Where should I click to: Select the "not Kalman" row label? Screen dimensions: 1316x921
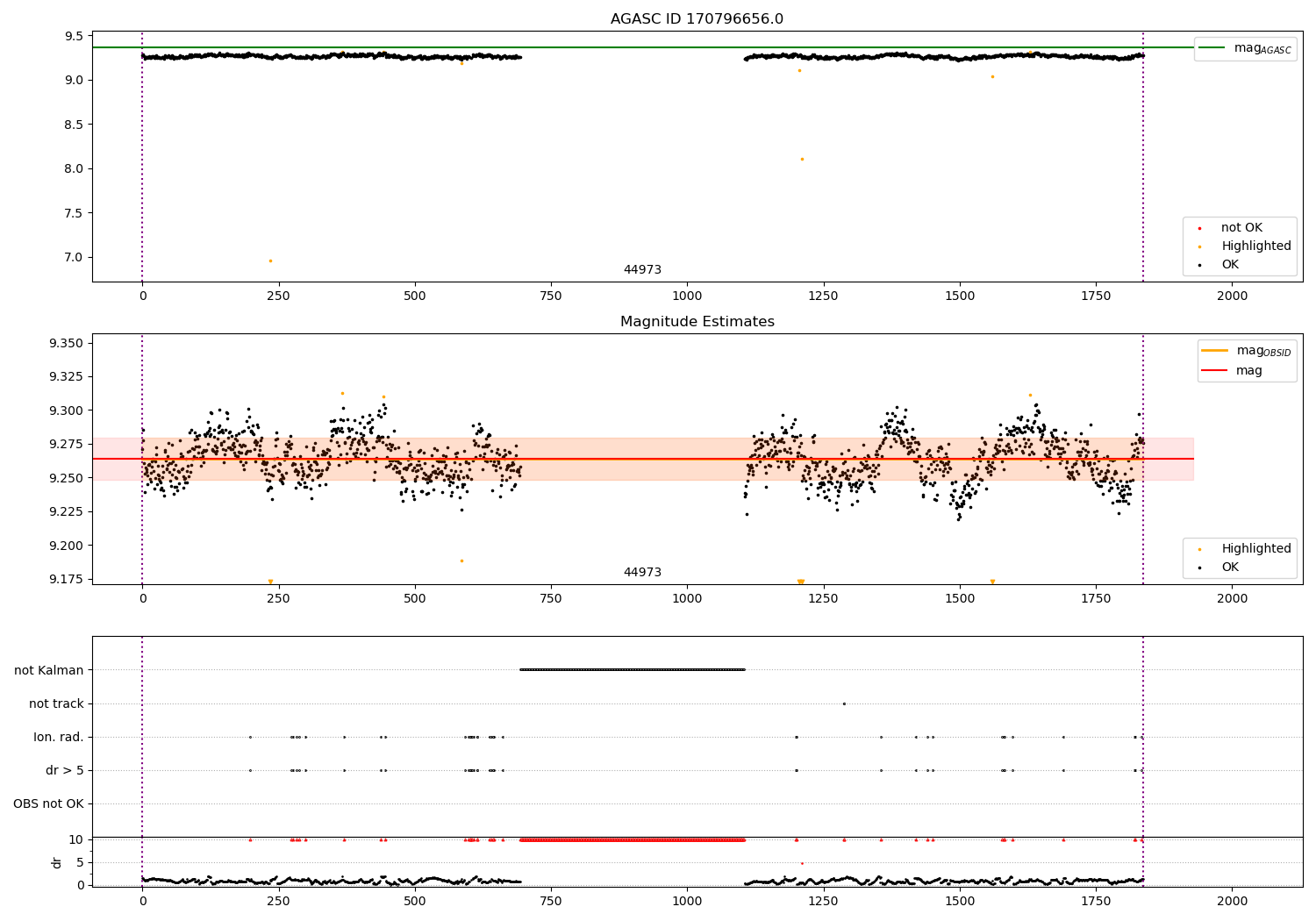[x=49, y=671]
